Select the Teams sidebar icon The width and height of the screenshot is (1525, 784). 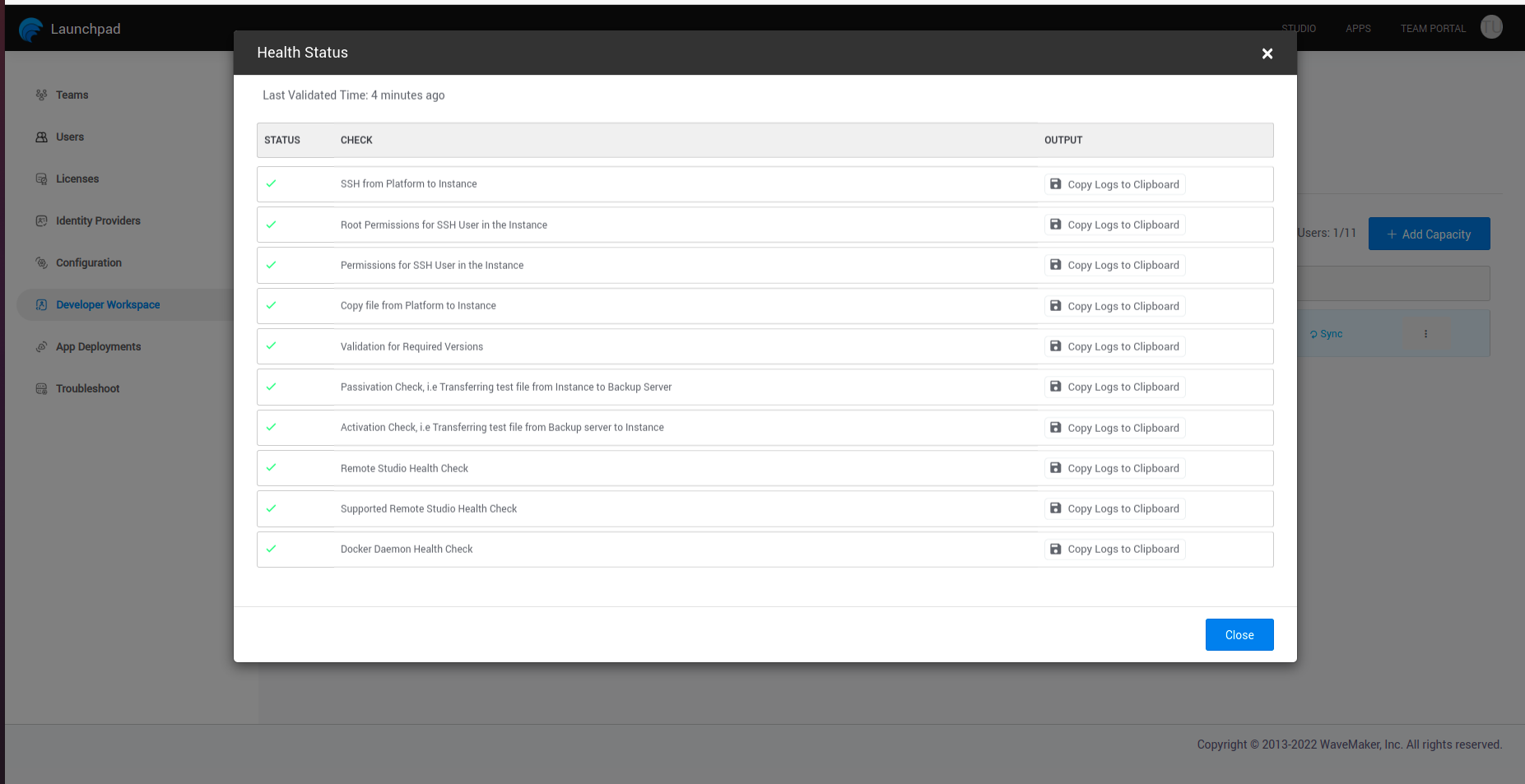(x=41, y=95)
